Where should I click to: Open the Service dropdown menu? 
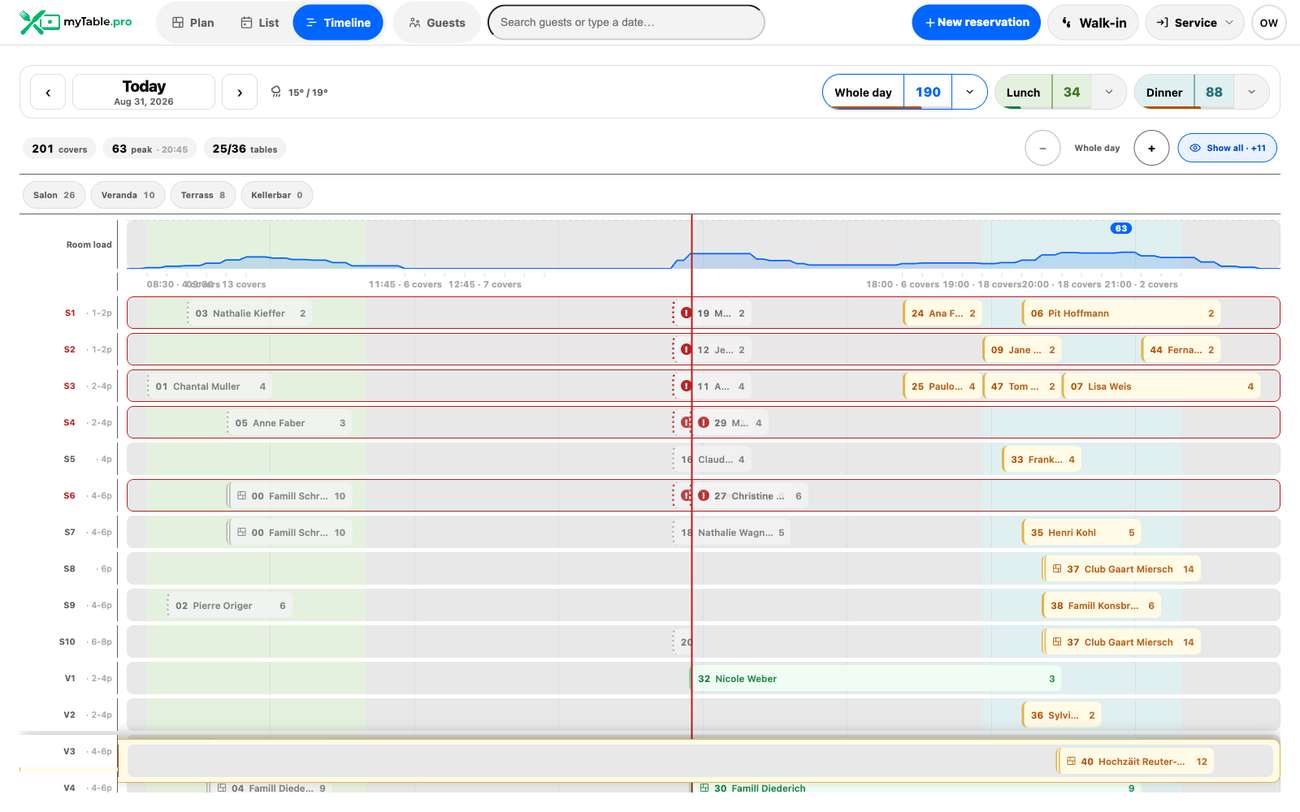(x=1195, y=22)
